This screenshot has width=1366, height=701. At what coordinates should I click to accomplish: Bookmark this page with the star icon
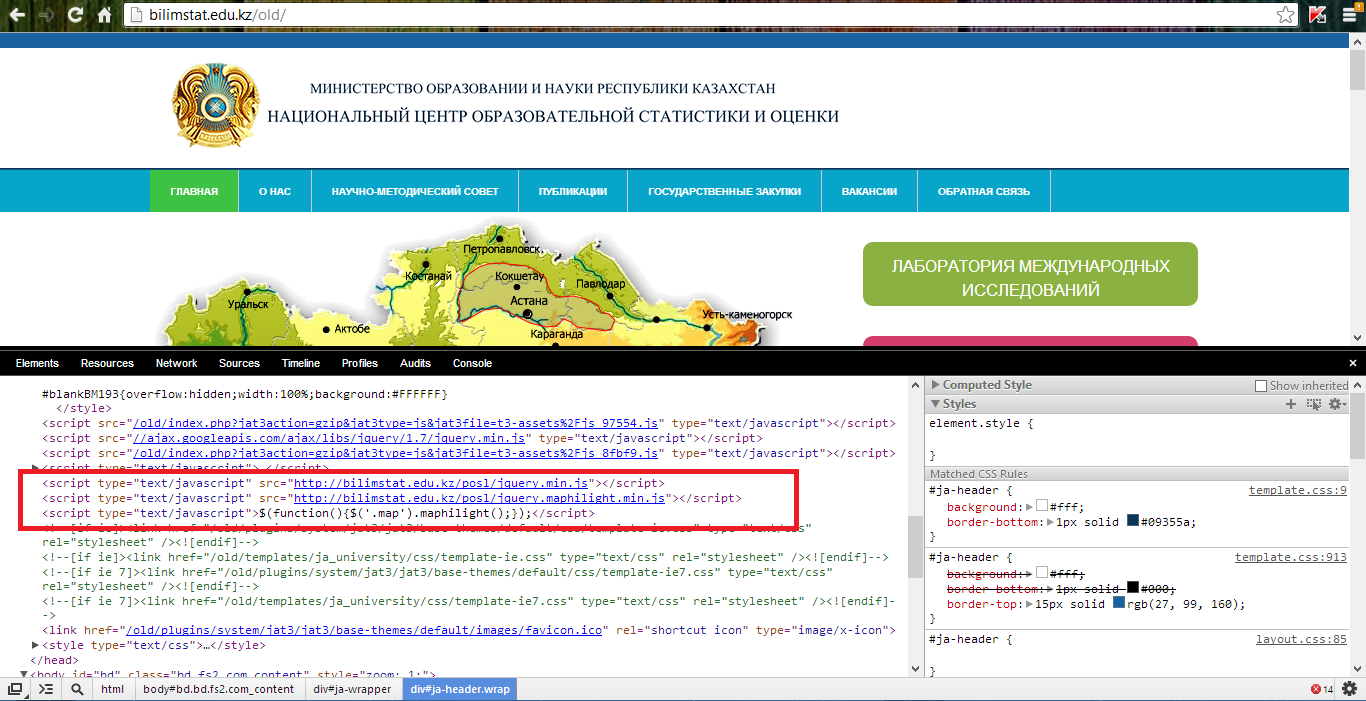(1285, 16)
